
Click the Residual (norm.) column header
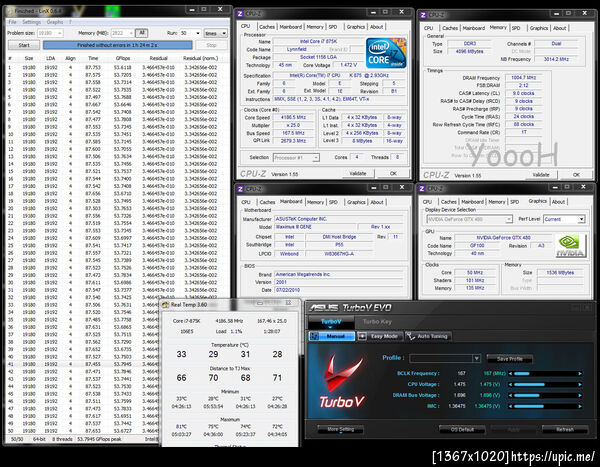click(x=201, y=58)
